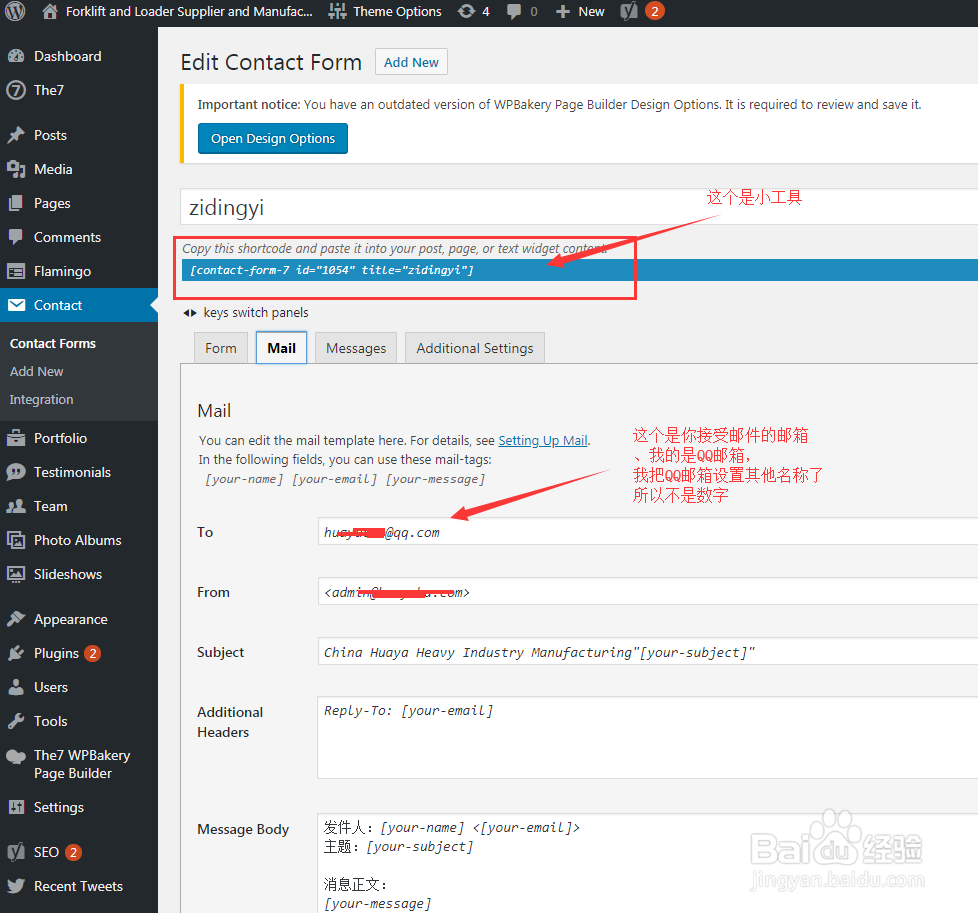Click the SEO notification badge in sidebar

pos(73,852)
